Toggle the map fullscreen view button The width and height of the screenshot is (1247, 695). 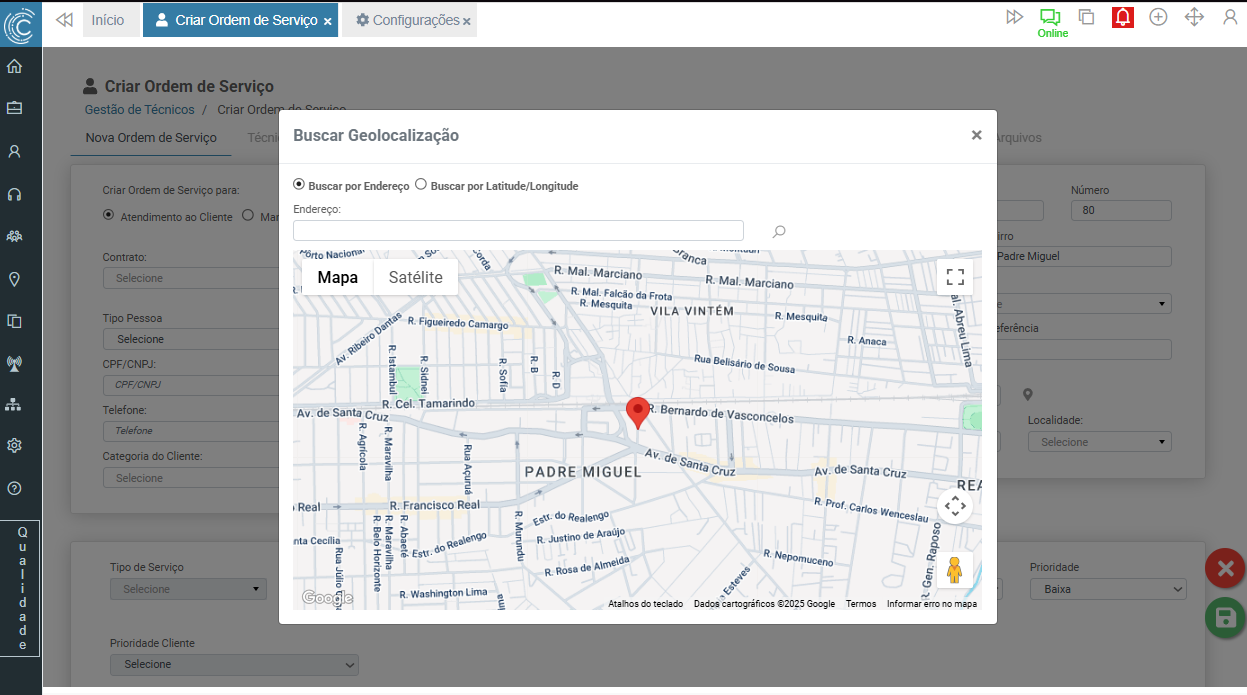tap(955, 277)
